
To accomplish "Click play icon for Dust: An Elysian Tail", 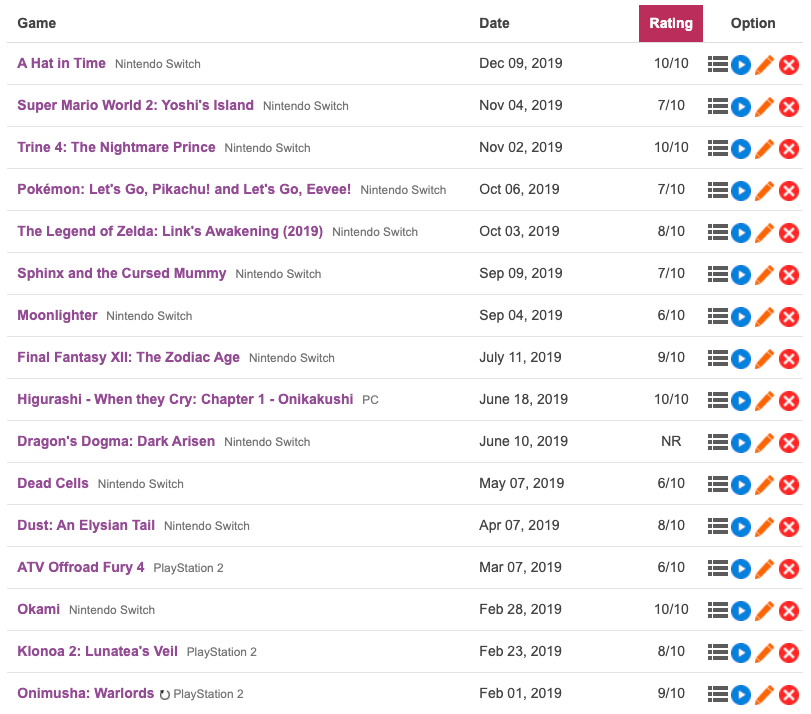I will (x=741, y=527).
